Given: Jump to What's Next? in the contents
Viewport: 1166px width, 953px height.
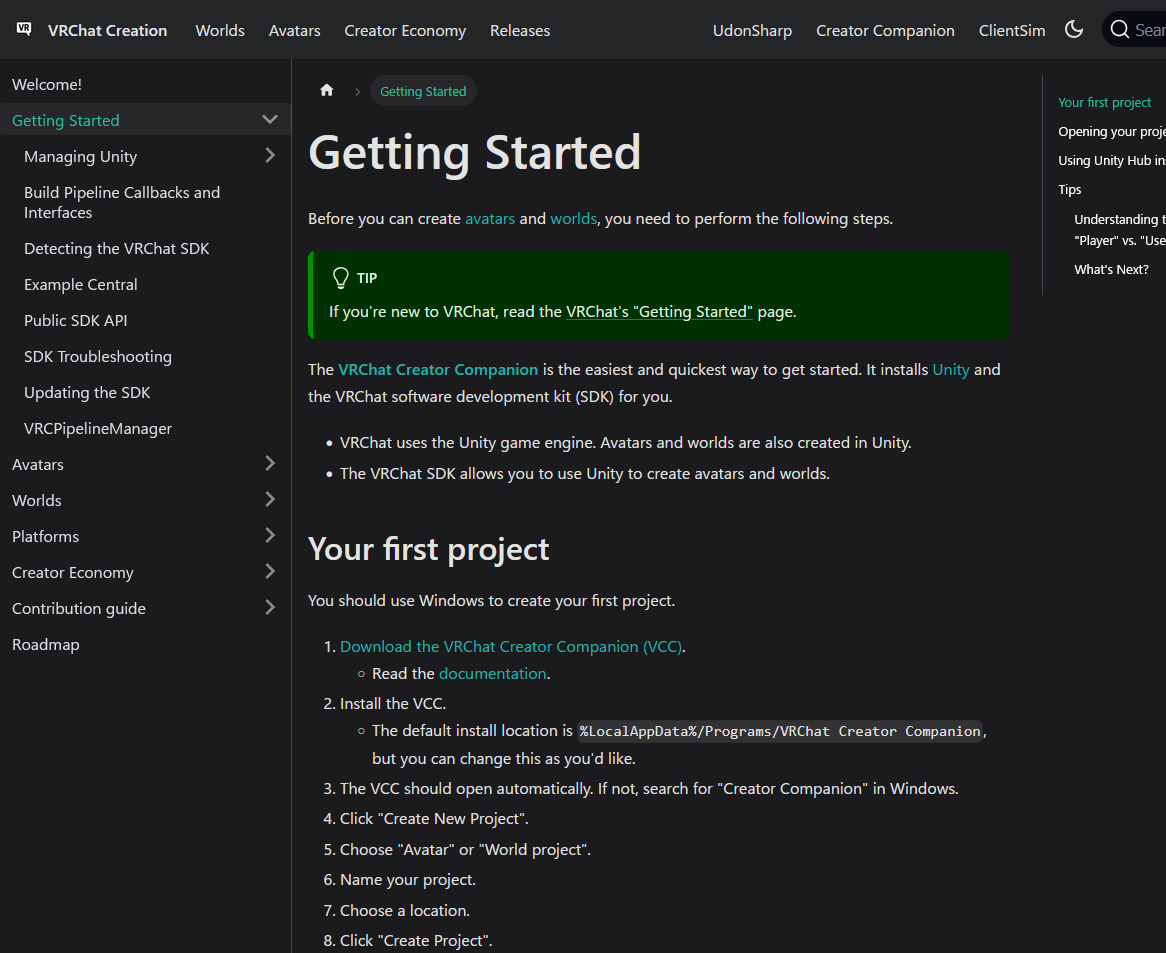Looking at the screenshot, I should [x=1111, y=270].
